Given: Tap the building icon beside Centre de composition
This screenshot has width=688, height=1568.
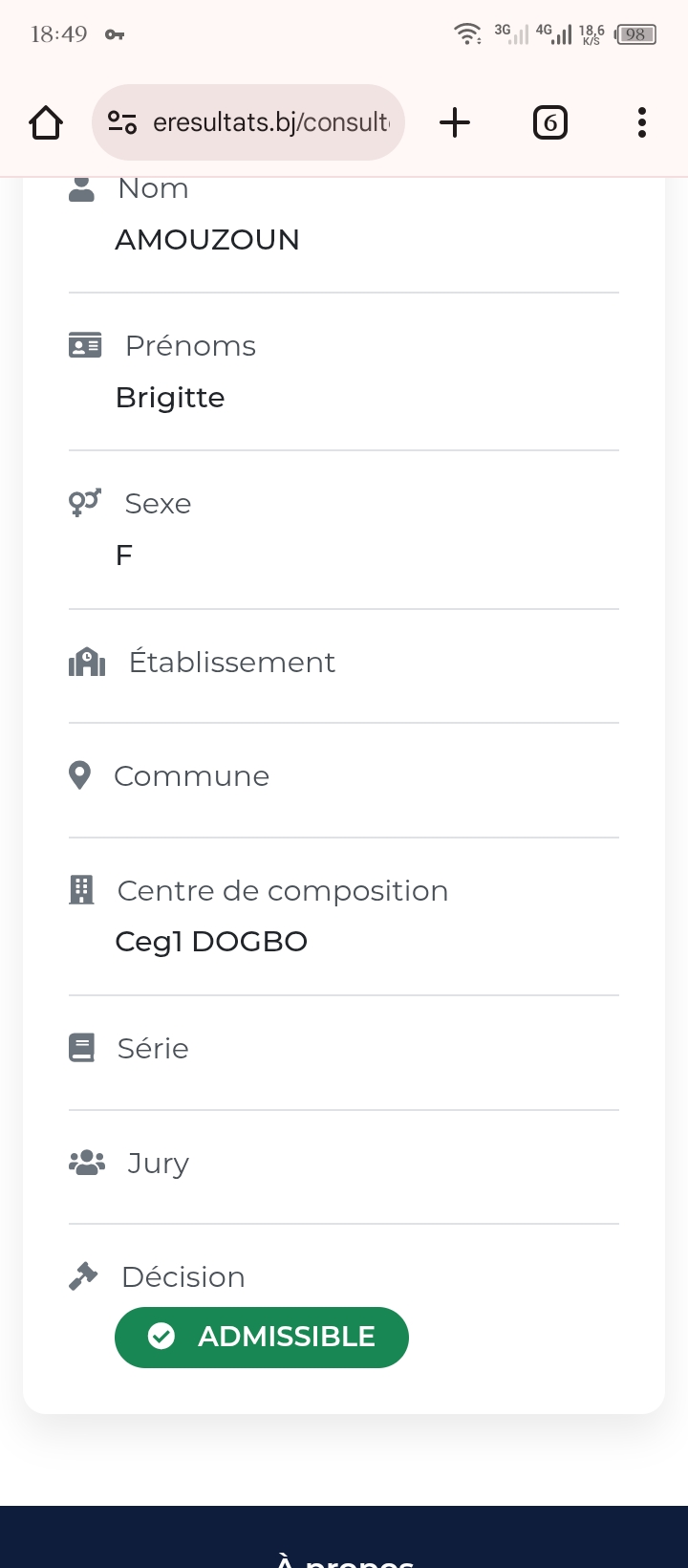Looking at the screenshot, I should pyautogui.click(x=82, y=890).
